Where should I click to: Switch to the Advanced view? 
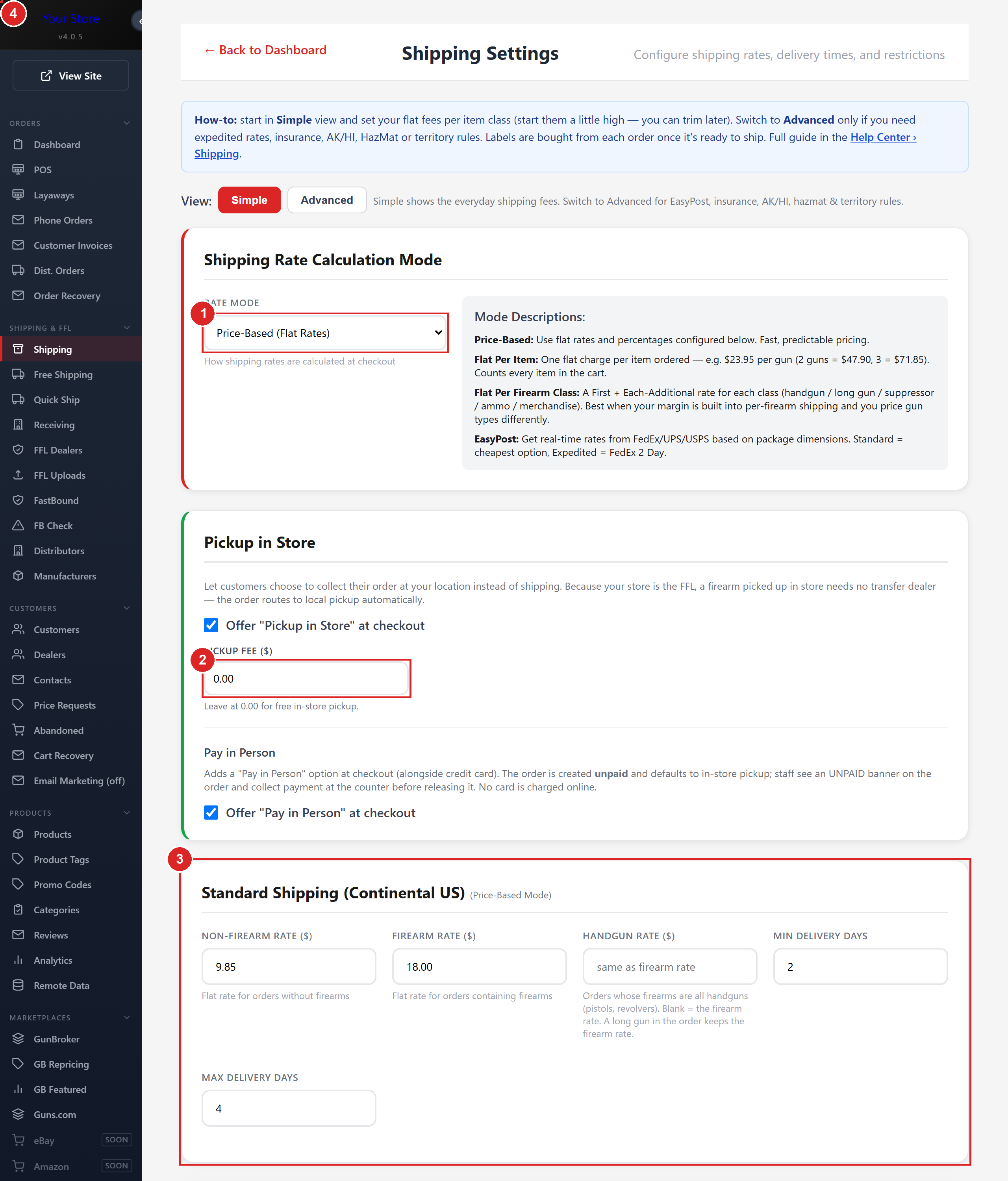pos(327,200)
